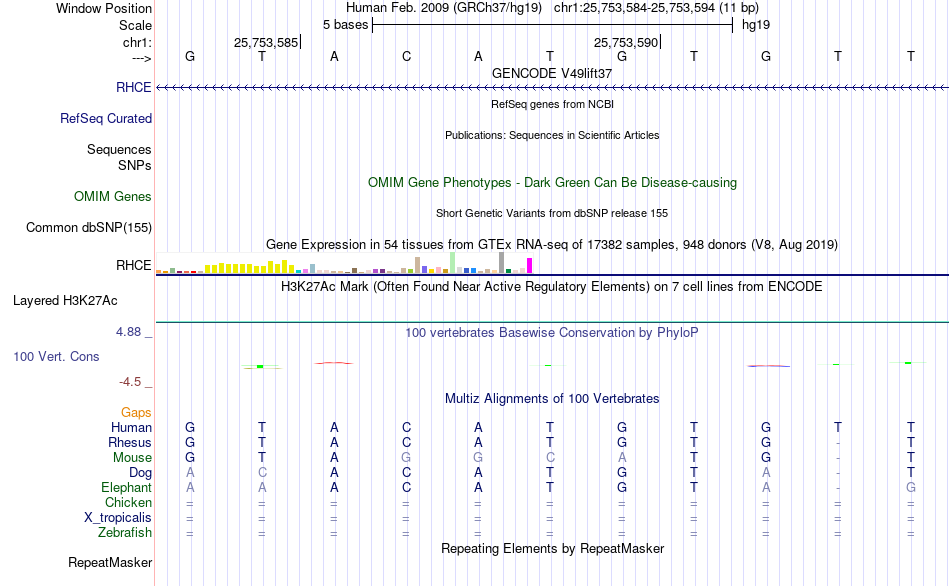This screenshot has height=586, width=950.
Task: Click the Dog species label
Action: [140, 473]
